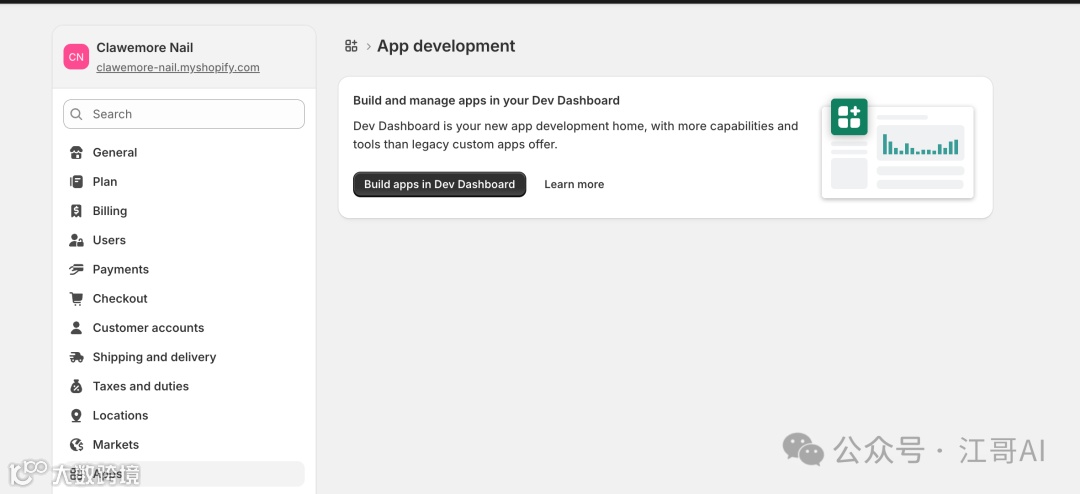Open Users settings
The height and width of the screenshot is (494, 1080).
click(184, 240)
